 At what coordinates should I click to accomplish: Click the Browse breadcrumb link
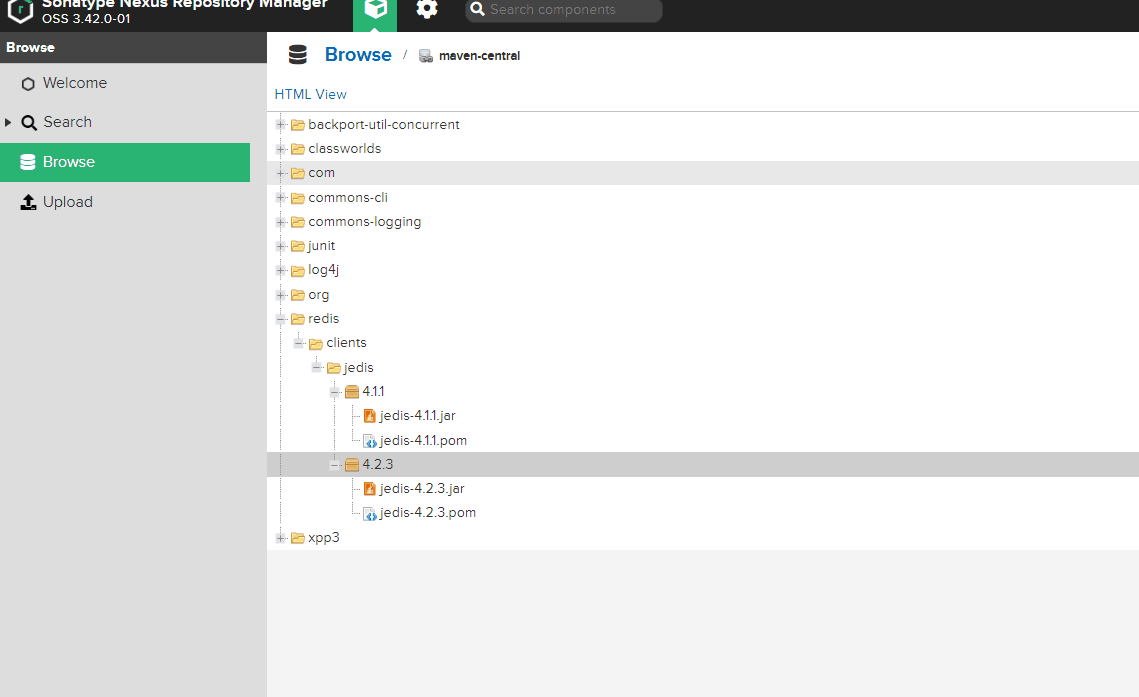point(358,54)
